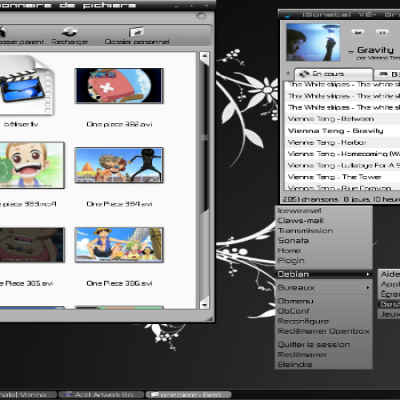Open Jeux in the Debian submenu

tap(389, 314)
